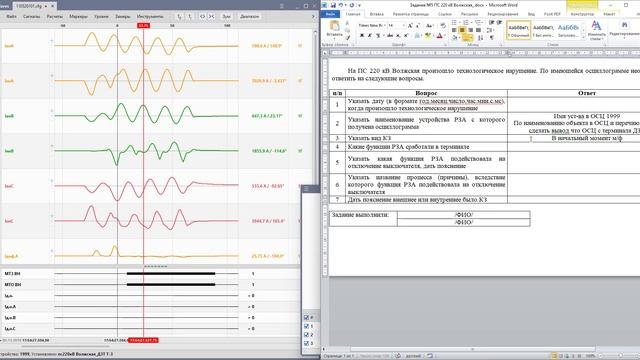Click the МТЗ ВН discrete signal row
This screenshot has height=360, width=640.
(150, 273)
